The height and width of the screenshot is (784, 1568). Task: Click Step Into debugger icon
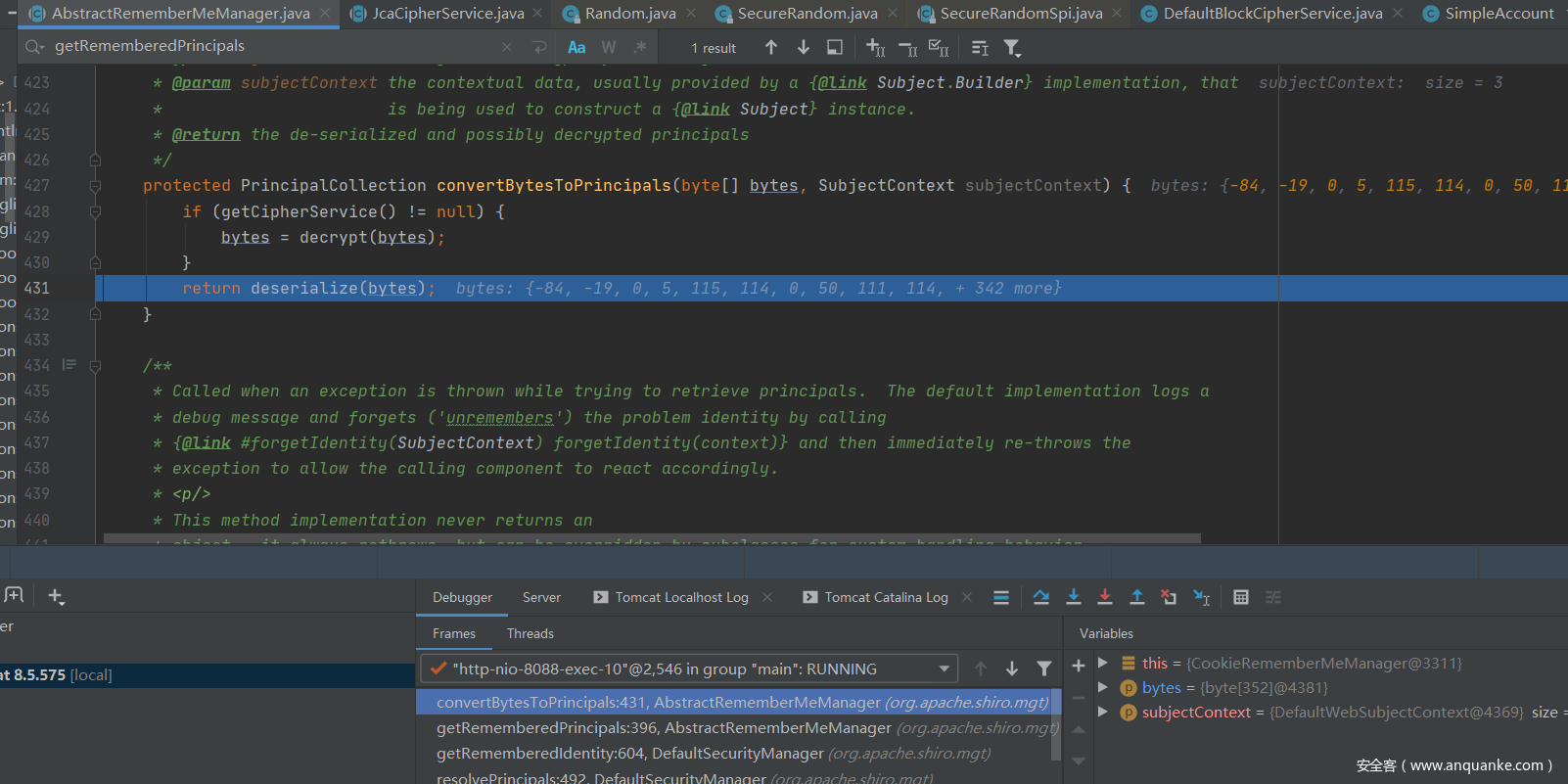[x=1073, y=597]
